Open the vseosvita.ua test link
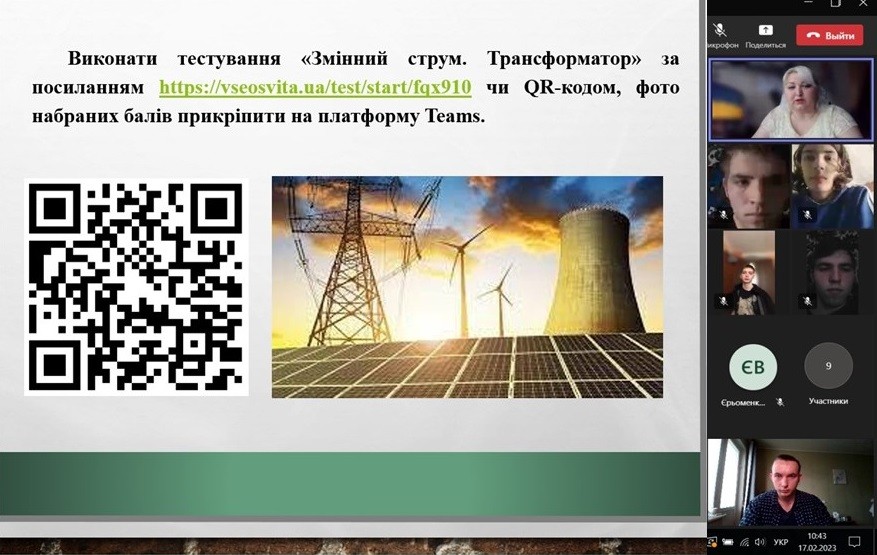 point(315,87)
